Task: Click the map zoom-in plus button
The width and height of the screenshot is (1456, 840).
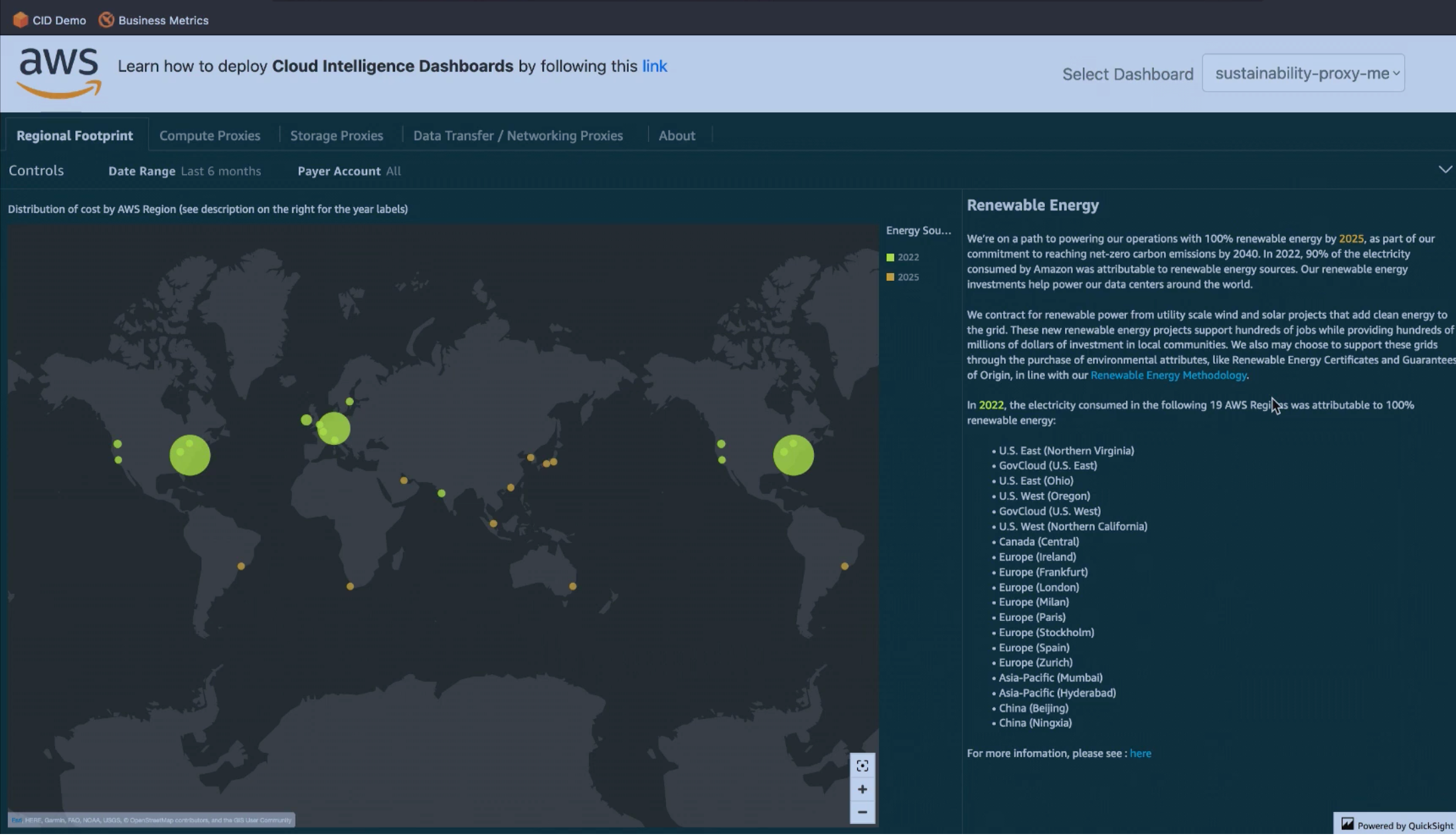Action: pos(862,789)
